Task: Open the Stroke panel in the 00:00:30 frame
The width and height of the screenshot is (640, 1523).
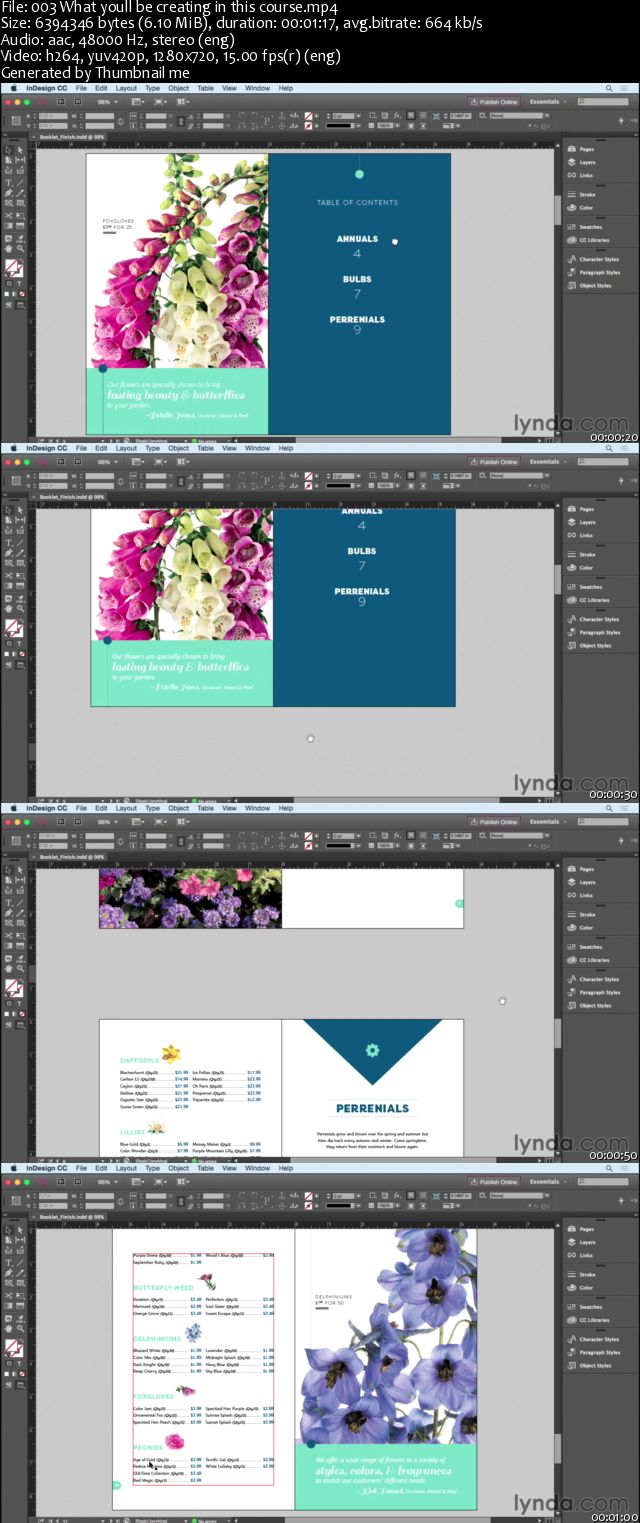Action: (x=585, y=554)
